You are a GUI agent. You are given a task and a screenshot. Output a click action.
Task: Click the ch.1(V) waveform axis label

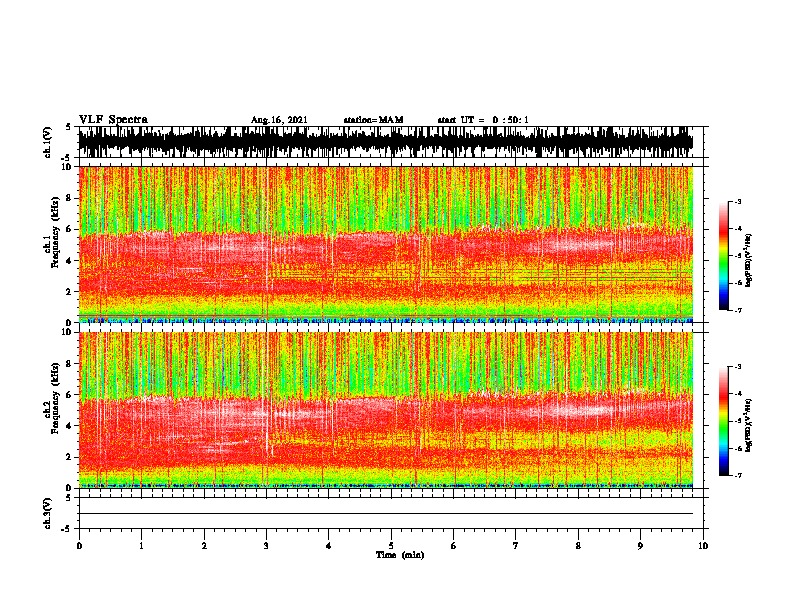pyautogui.click(x=47, y=142)
